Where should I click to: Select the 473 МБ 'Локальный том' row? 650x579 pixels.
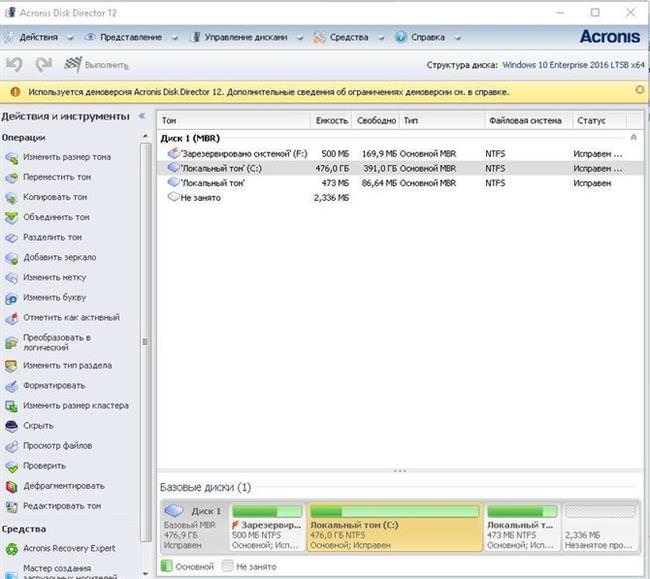pos(400,183)
